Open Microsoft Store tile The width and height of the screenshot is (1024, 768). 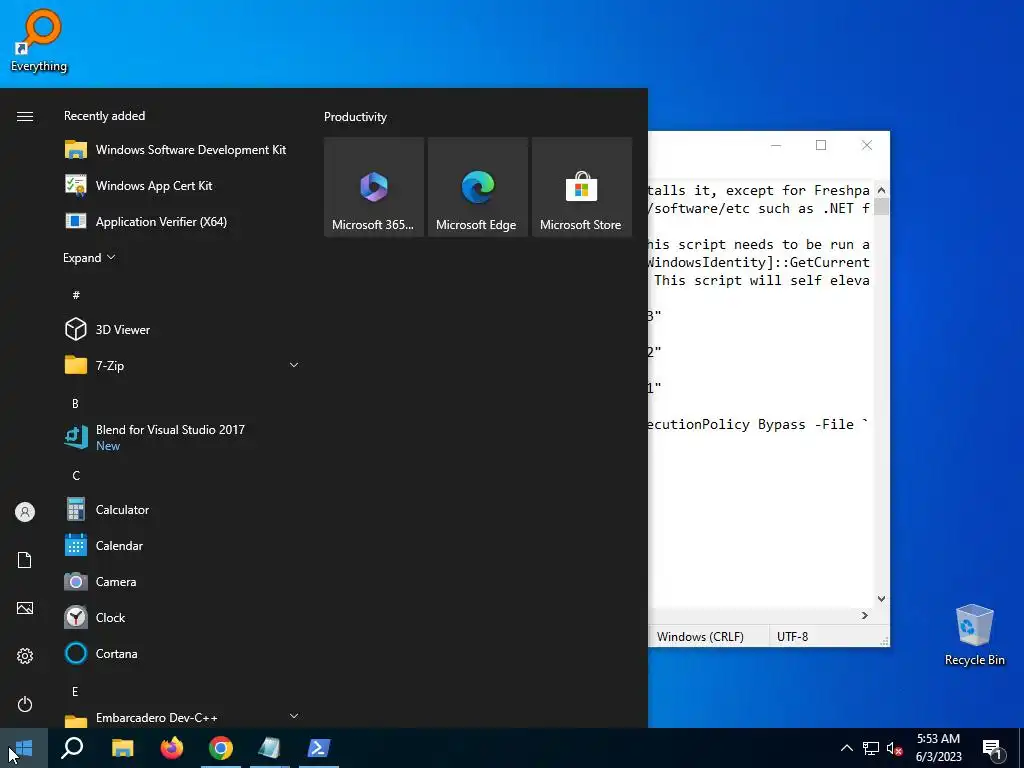coord(582,187)
